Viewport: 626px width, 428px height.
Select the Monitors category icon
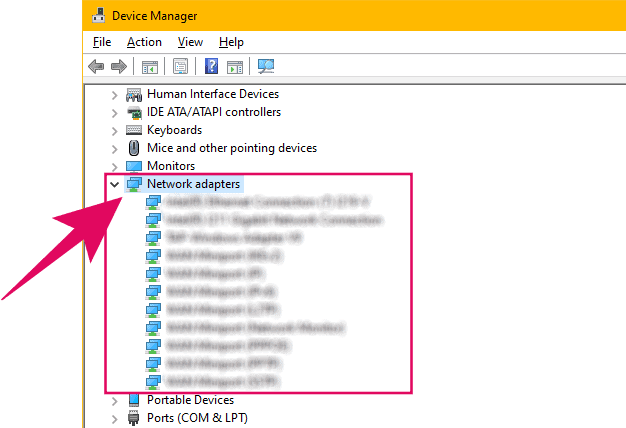[x=134, y=166]
